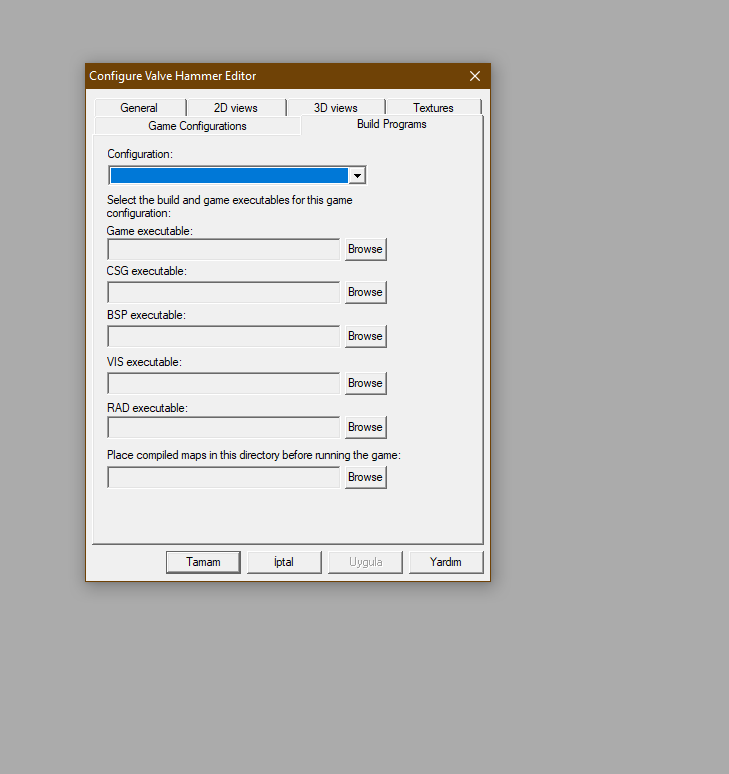Click the compiled maps directory field
This screenshot has width=729, height=774.
(224, 477)
